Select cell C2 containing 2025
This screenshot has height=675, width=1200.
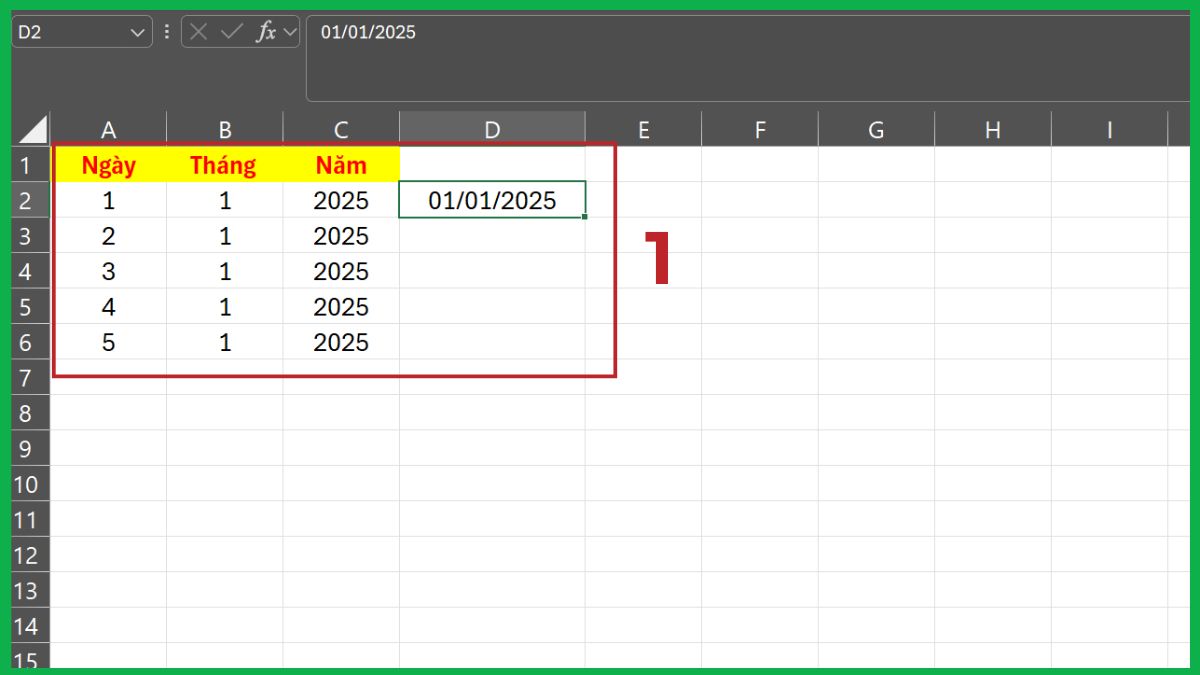click(x=340, y=200)
